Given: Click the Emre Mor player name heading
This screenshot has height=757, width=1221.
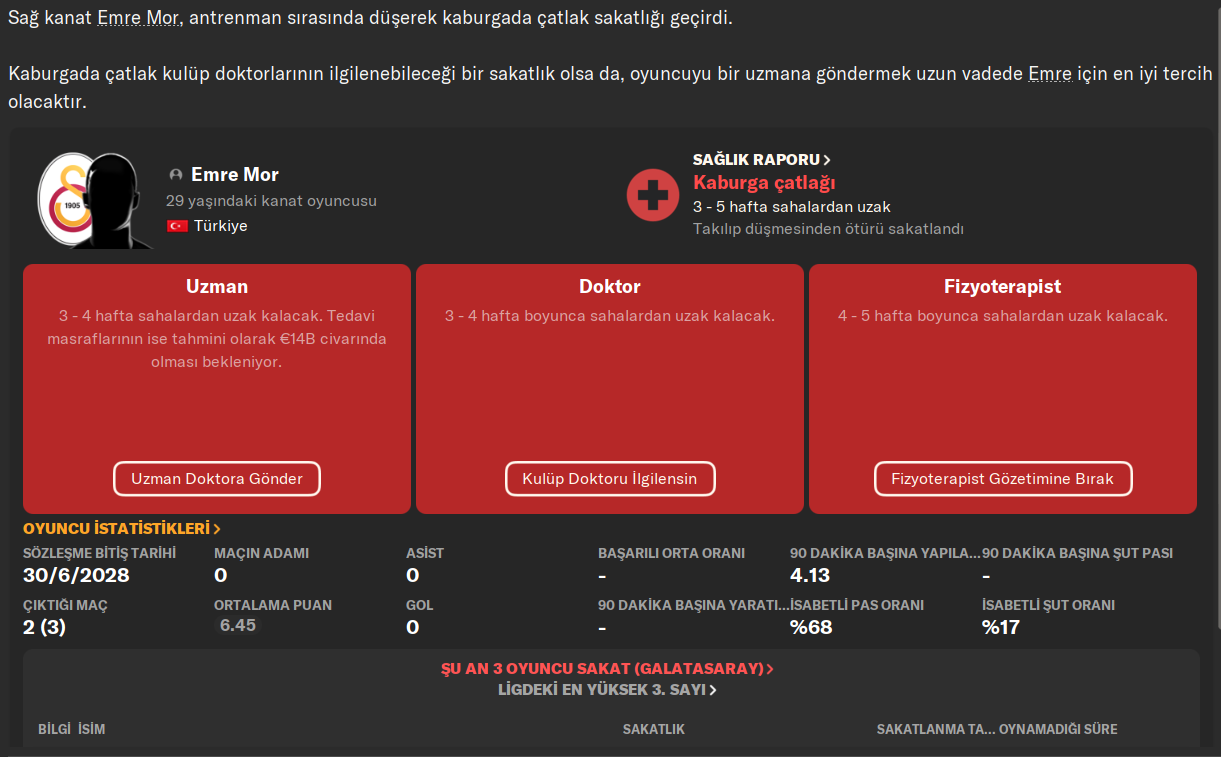Looking at the screenshot, I should tap(235, 175).
